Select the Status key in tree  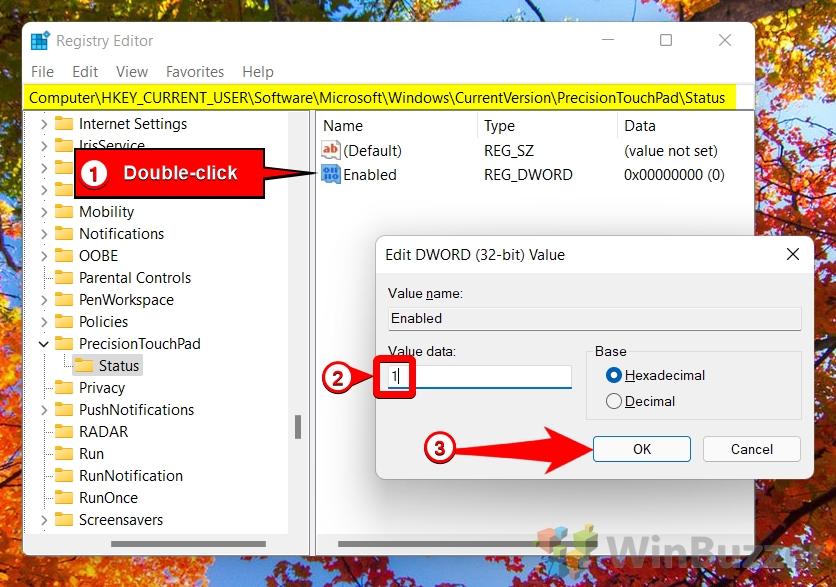point(118,366)
